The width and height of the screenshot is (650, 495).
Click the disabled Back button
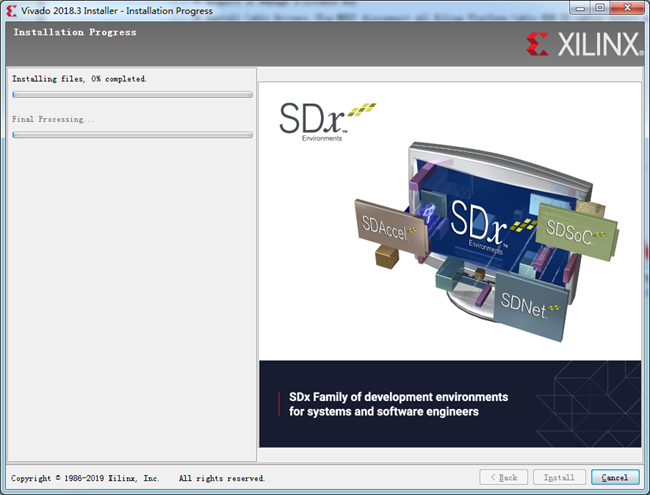pyautogui.click(x=503, y=477)
